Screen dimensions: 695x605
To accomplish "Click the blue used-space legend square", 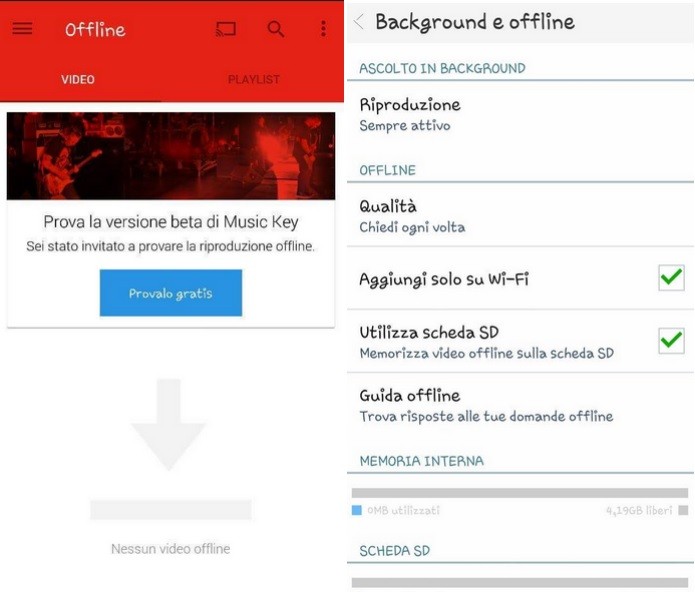I will 357,511.
